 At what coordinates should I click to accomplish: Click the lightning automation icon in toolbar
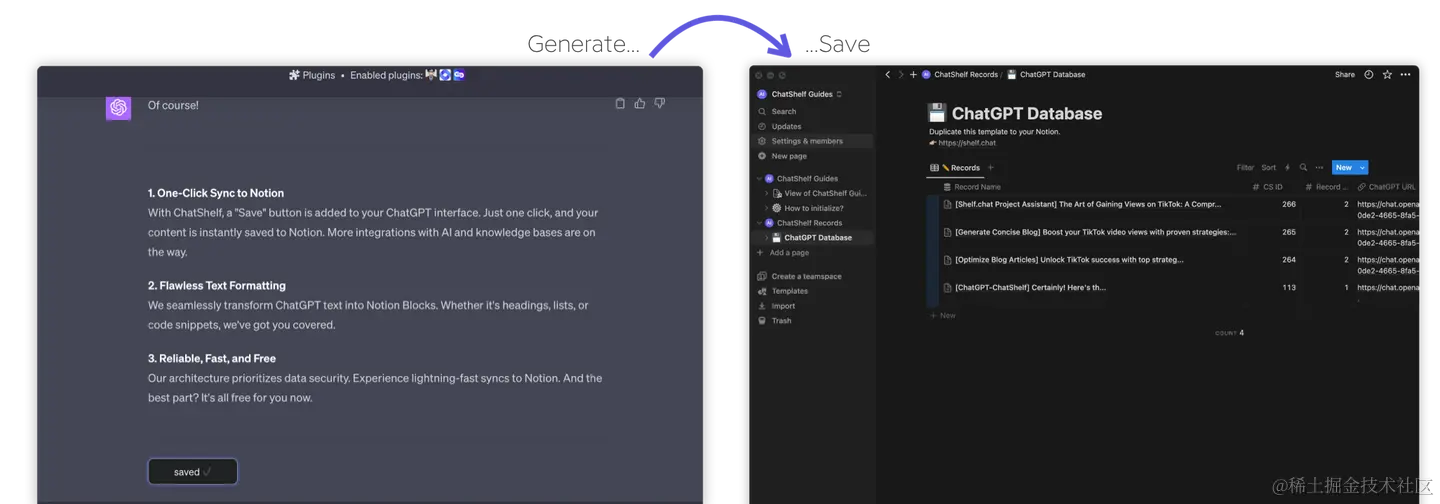[x=1288, y=168]
